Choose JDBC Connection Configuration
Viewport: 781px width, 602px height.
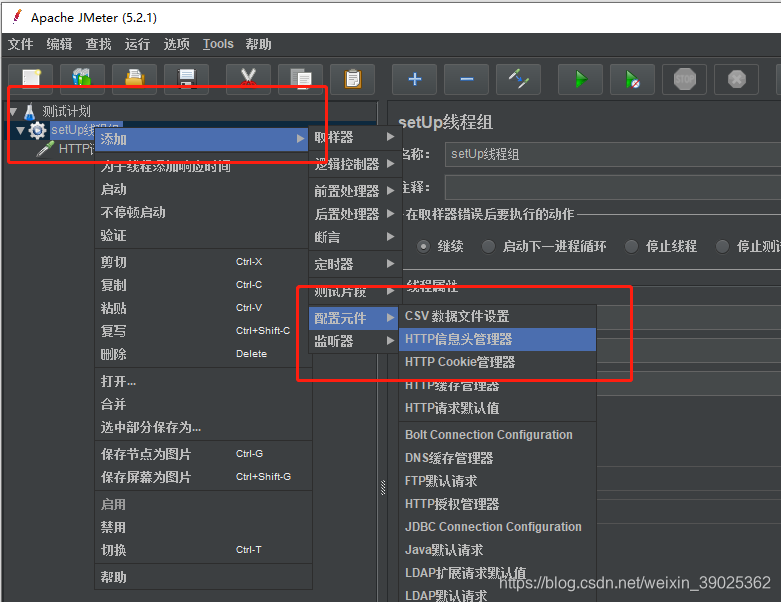[x=497, y=527]
